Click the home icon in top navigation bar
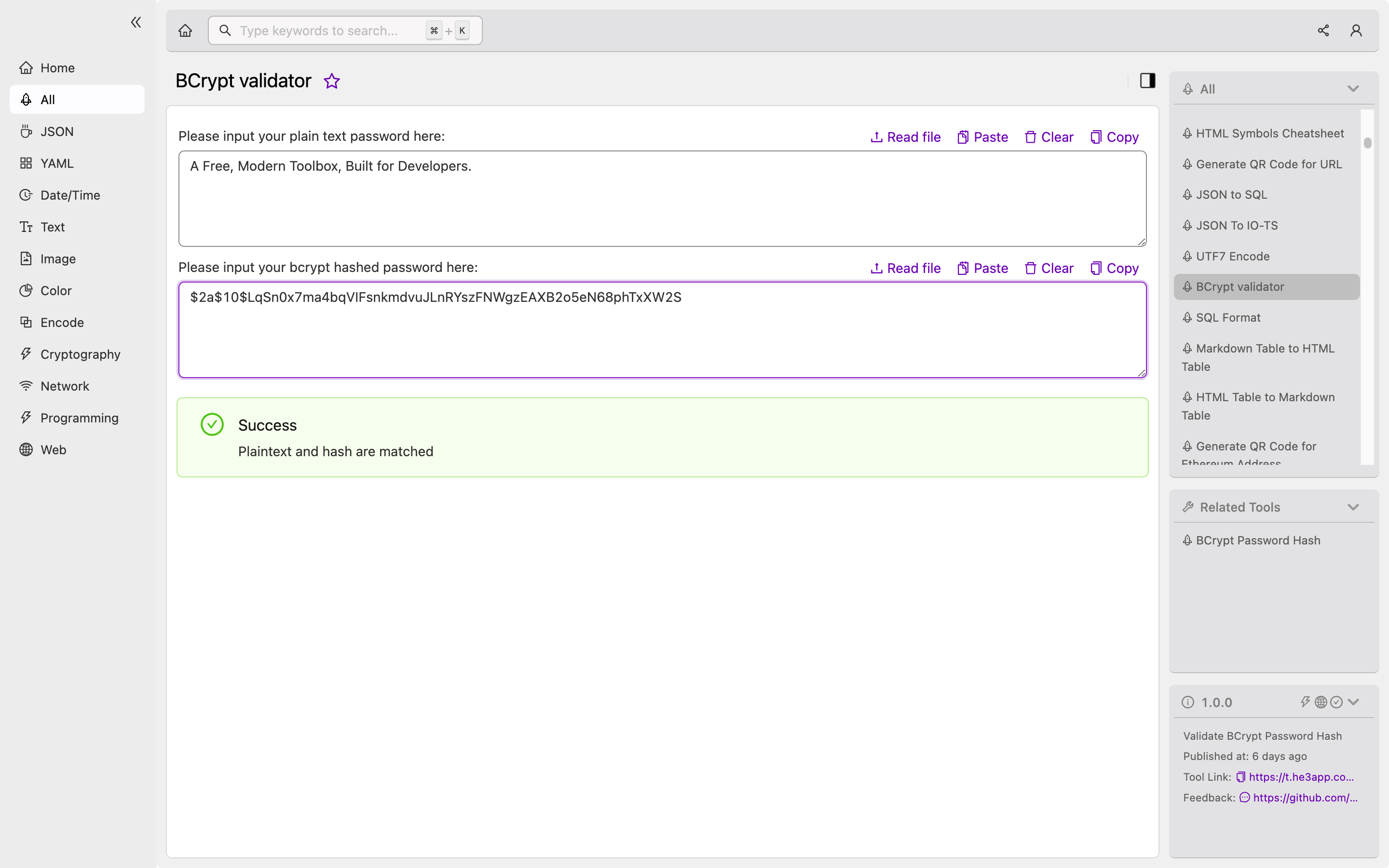The height and width of the screenshot is (868, 1389). point(184,30)
